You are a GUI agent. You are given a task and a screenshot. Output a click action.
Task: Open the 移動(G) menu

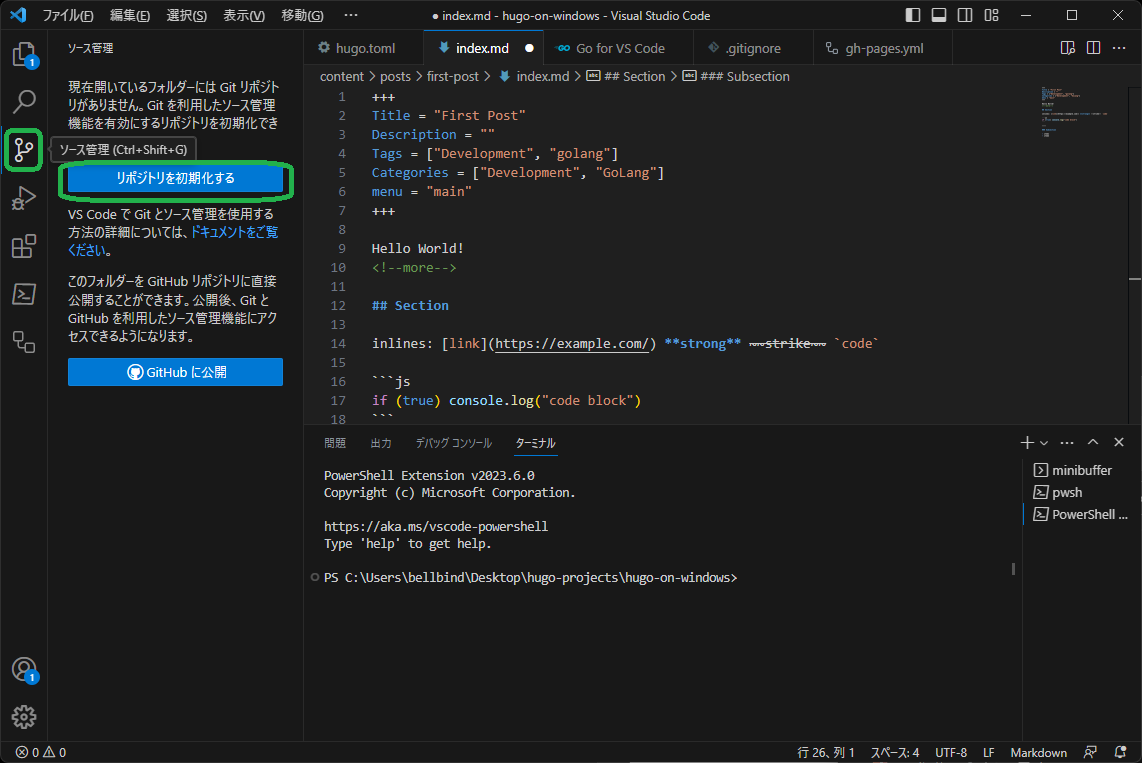(x=302, y=15)
